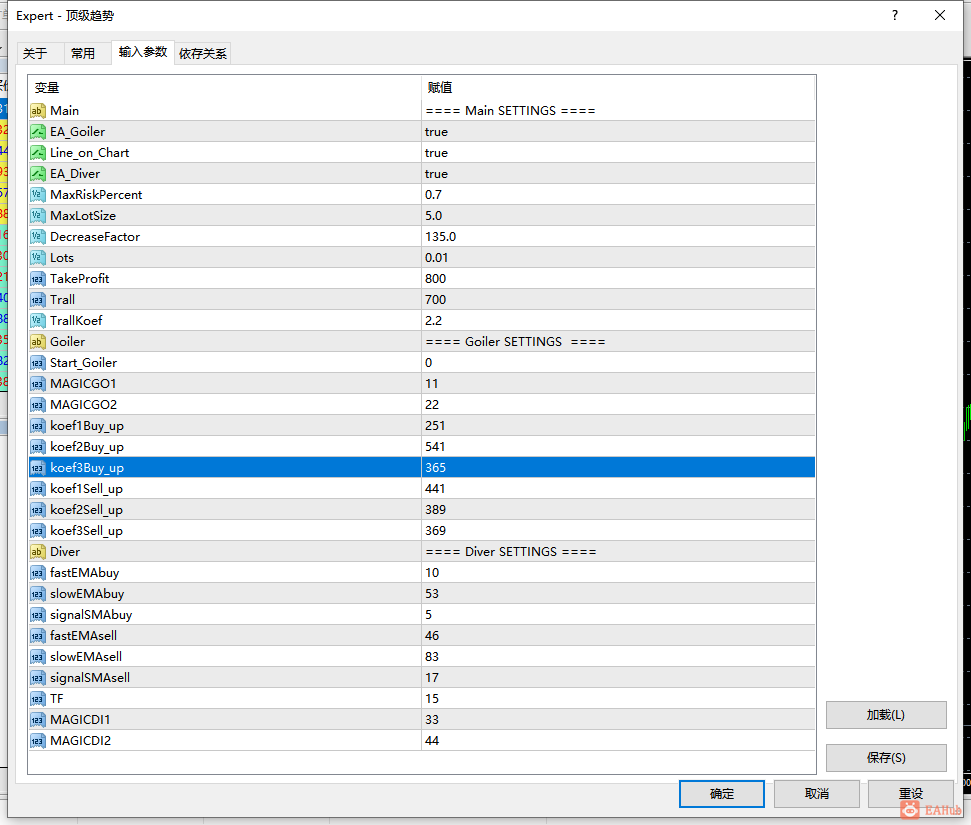Screen dimensions: 971x825
Task: Click the double icon beside Lots
Action: 38,258
